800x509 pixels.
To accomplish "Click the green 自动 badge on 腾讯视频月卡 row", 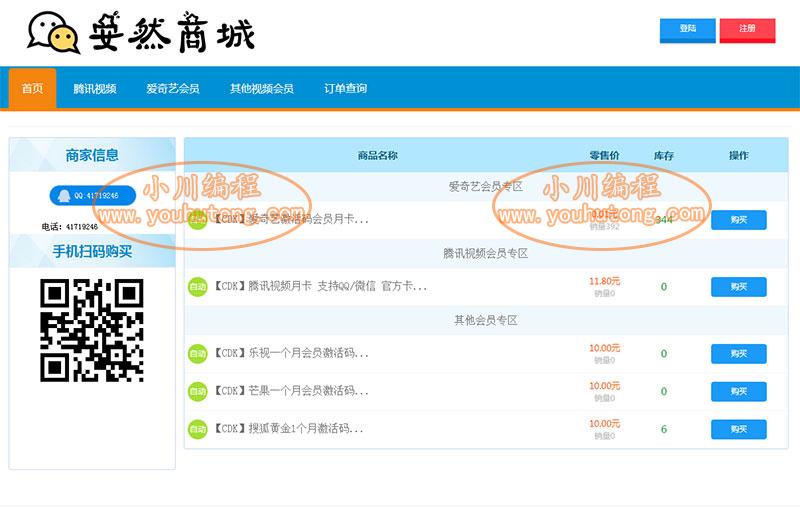I will tap(197, 287).
